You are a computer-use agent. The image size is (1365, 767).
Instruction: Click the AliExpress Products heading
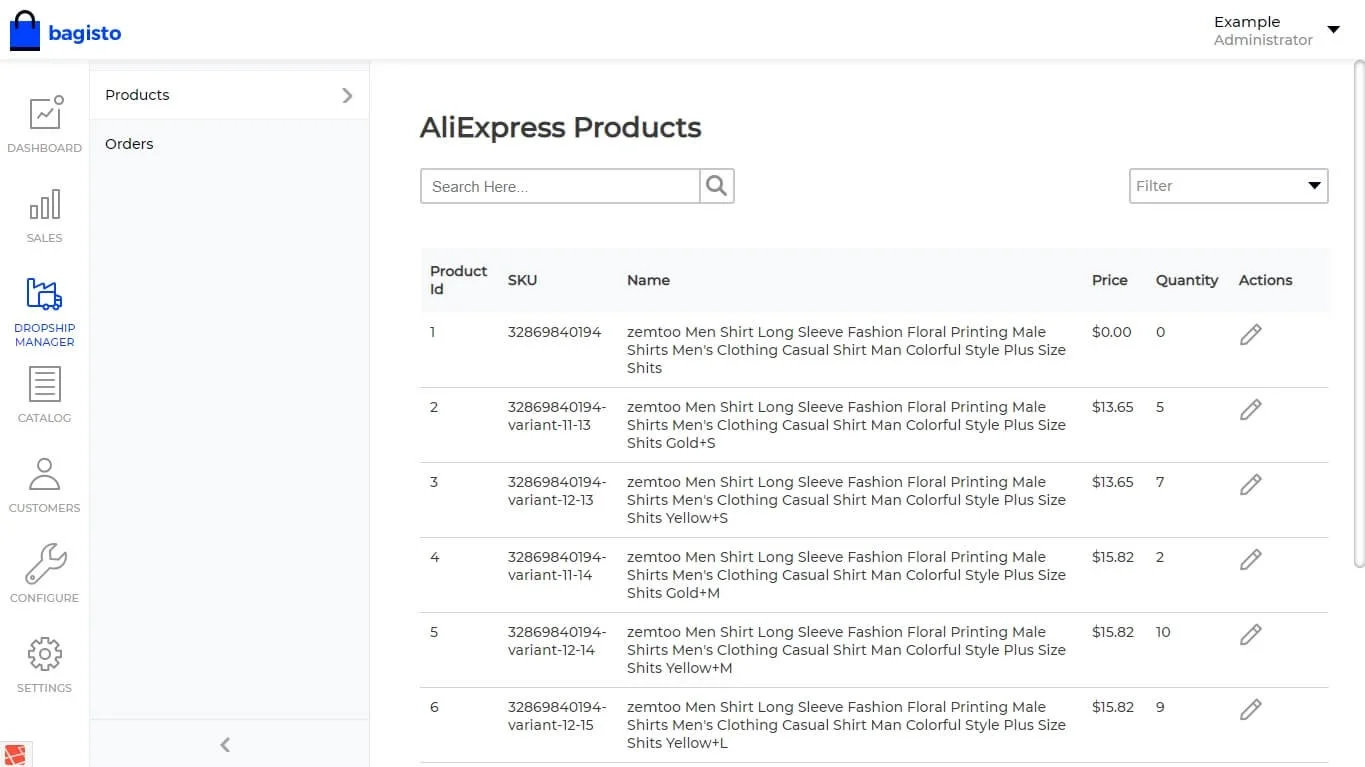[x=560, y=128]
